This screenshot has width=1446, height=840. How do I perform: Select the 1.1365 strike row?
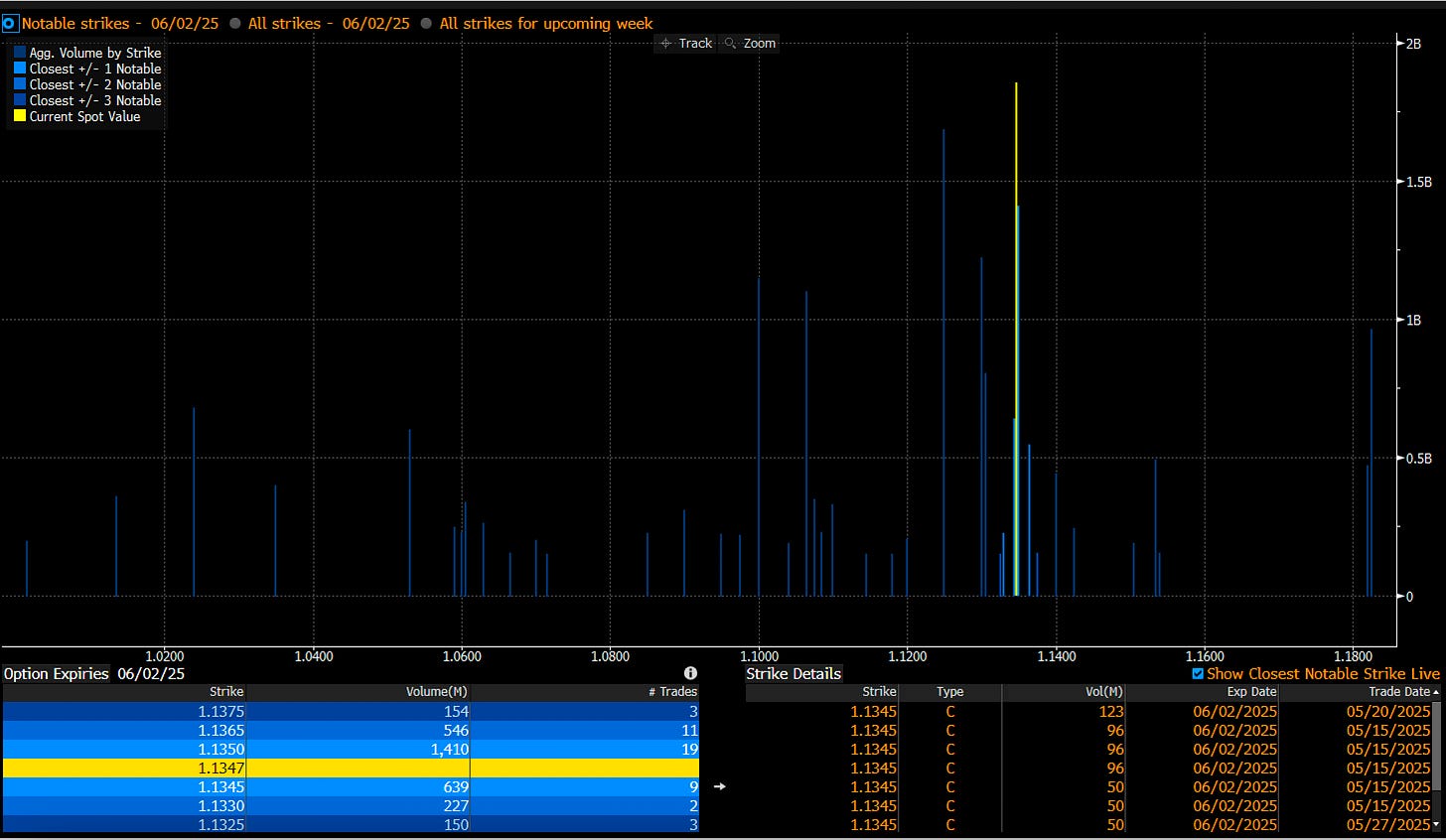351,730
